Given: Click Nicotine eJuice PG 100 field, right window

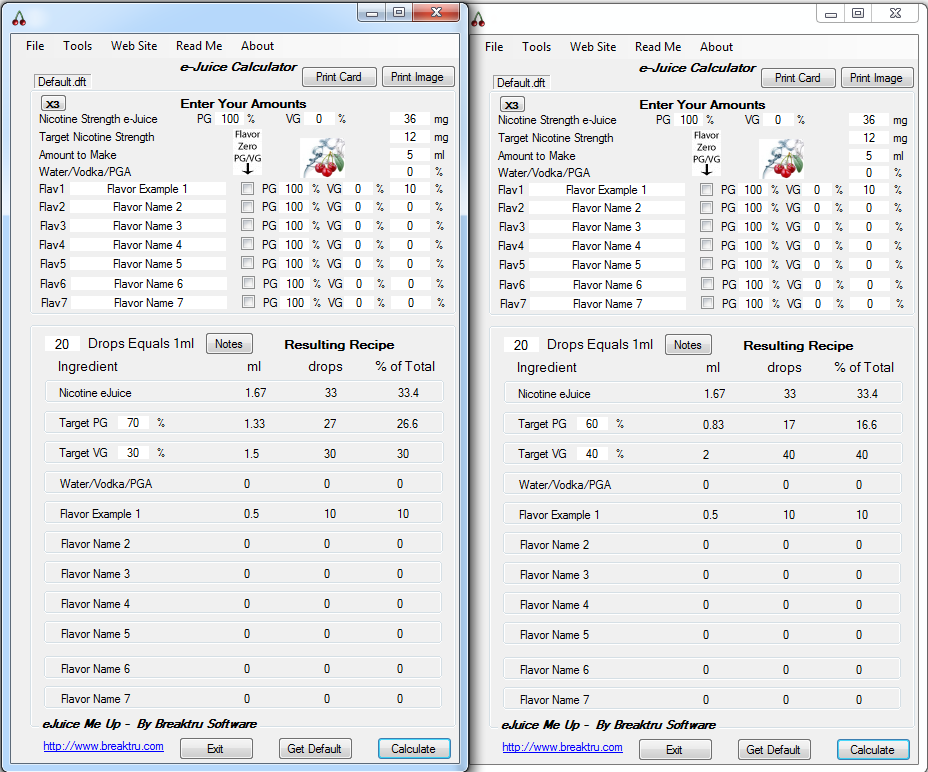Looking at the screenshot, I should (689, 120).
